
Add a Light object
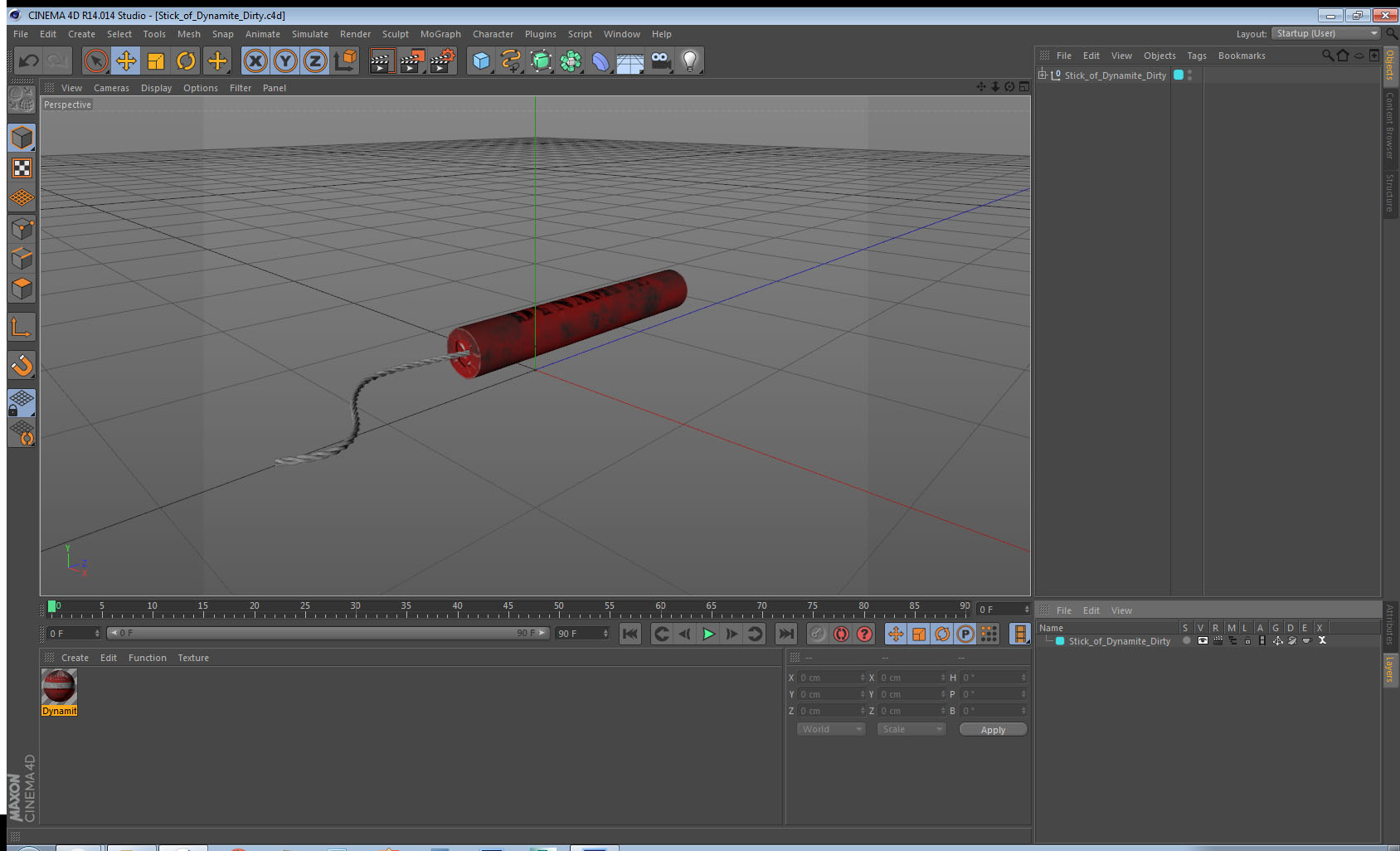[690, 61]
